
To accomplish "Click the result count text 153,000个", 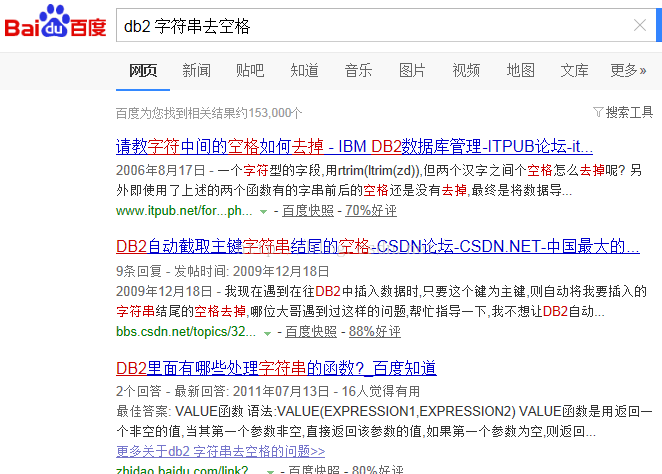I will click(x=275, y=113).
